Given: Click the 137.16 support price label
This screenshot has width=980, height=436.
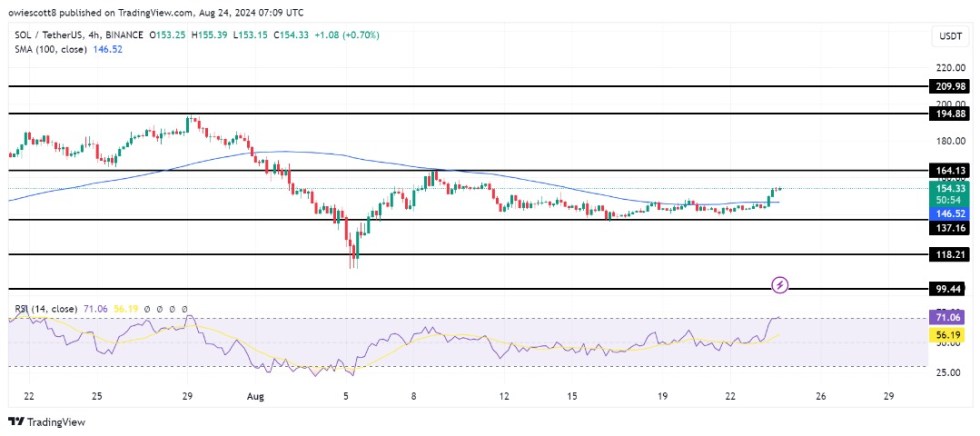Looking at the screenshot, I should coord(950,229).
